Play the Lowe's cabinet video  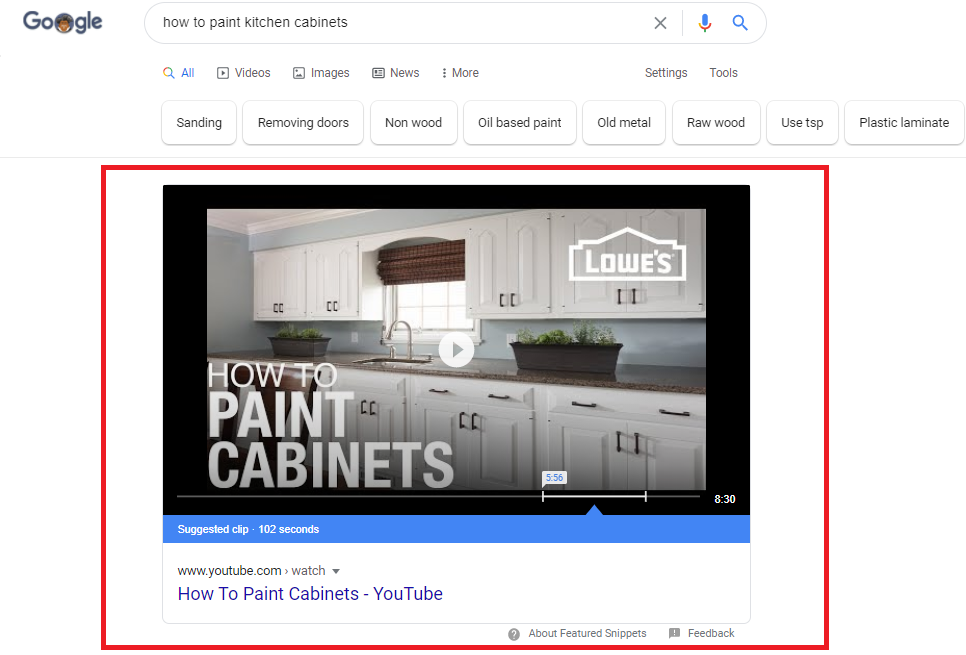(457, 349)
